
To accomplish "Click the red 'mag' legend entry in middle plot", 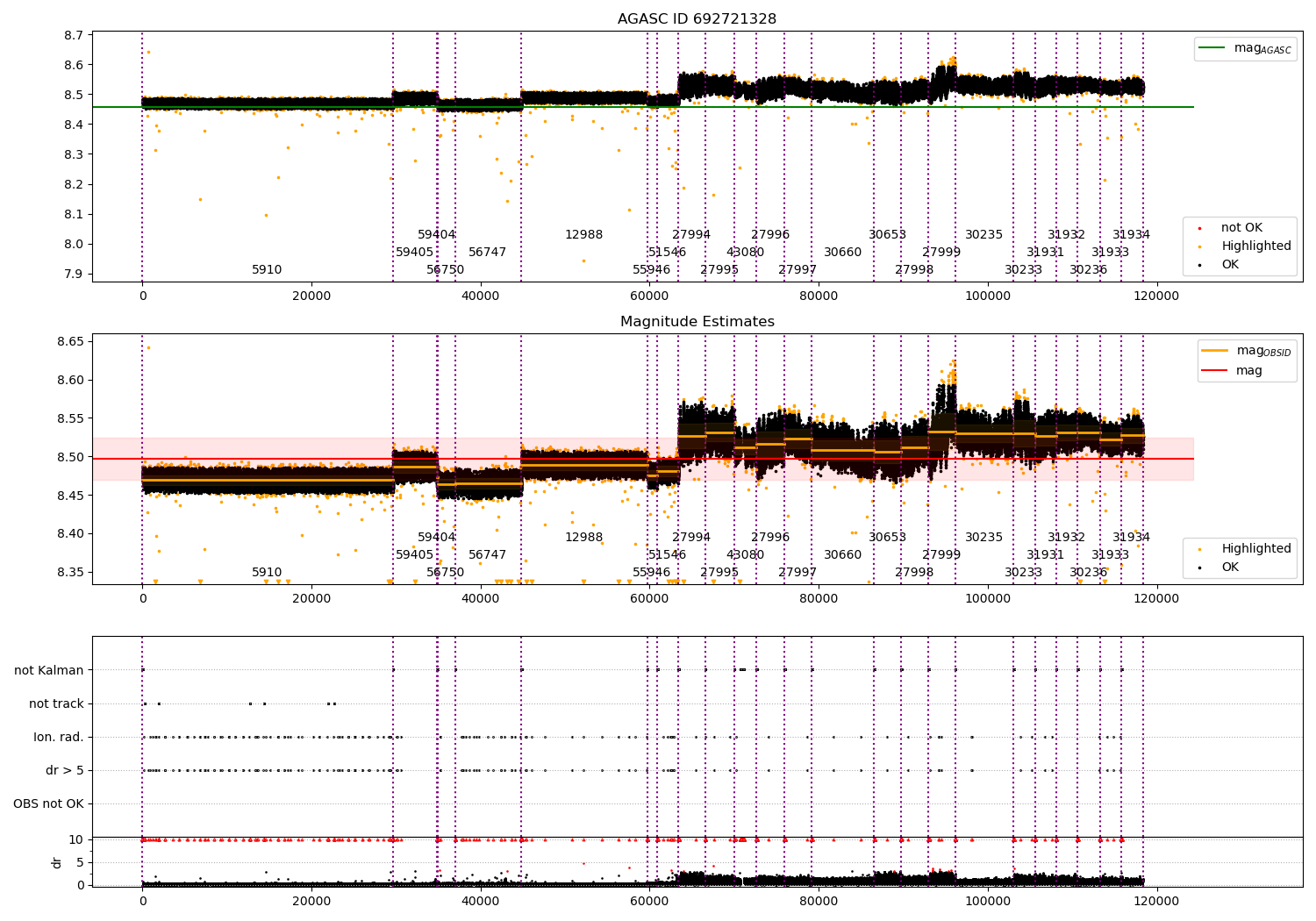I will (x=1233, y=371).
